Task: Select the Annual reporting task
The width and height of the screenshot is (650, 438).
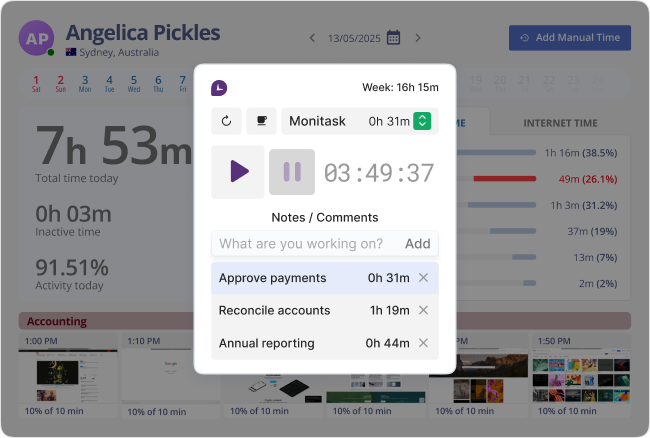Action: click(x=325, y=343)
